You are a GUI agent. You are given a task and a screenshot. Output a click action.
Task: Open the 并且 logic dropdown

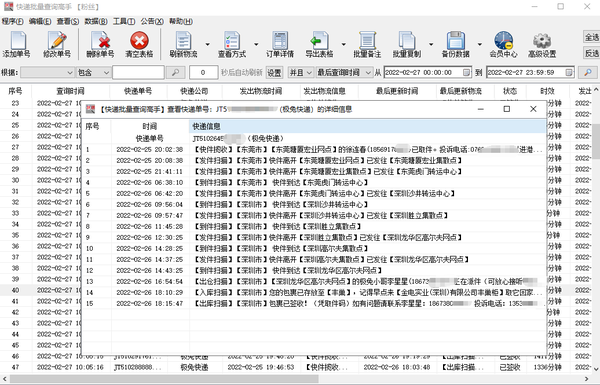tap(300, 72)
